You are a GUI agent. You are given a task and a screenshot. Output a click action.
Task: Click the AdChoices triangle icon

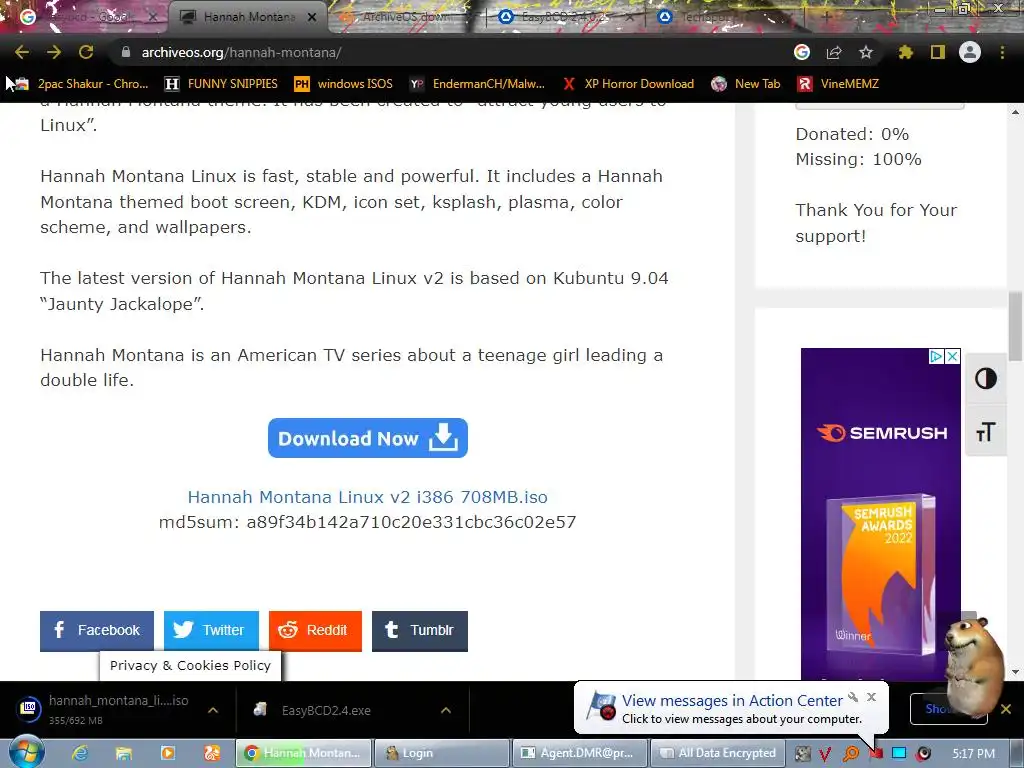(x=936, y=356)
